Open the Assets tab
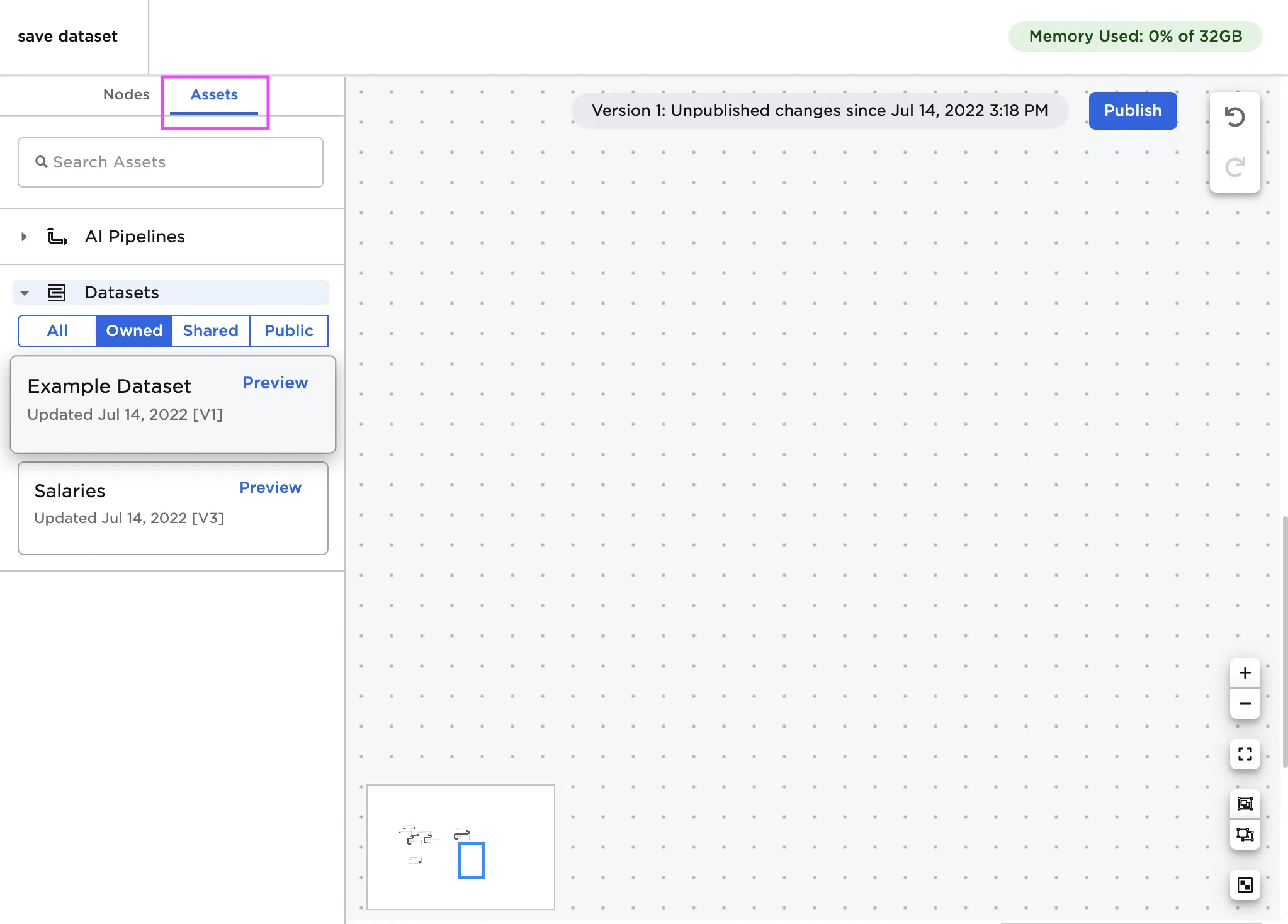The height and width of the screenshot is (924, 1288). point(214,94)
